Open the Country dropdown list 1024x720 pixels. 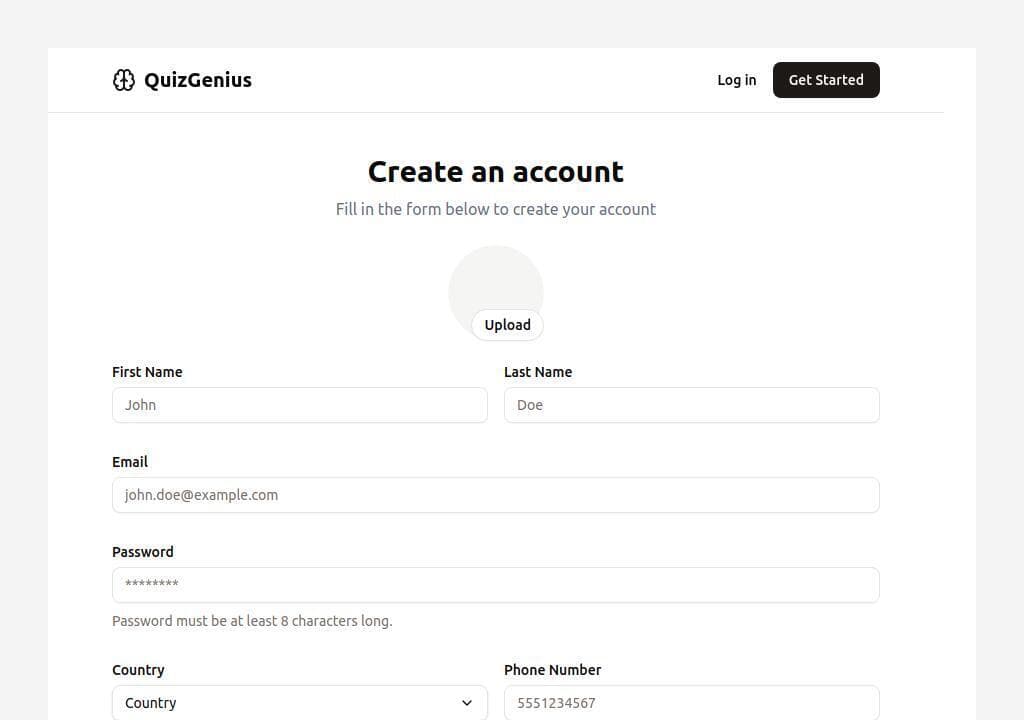(290, 703)
